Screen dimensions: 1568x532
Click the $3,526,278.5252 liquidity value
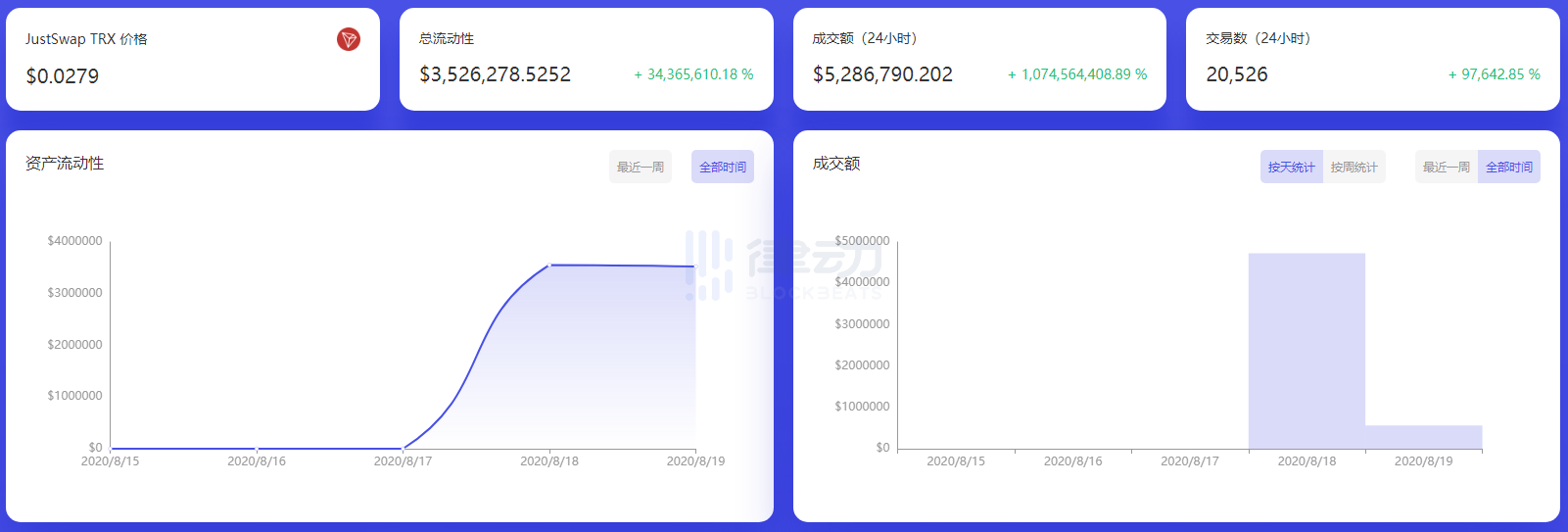[496, 74]
